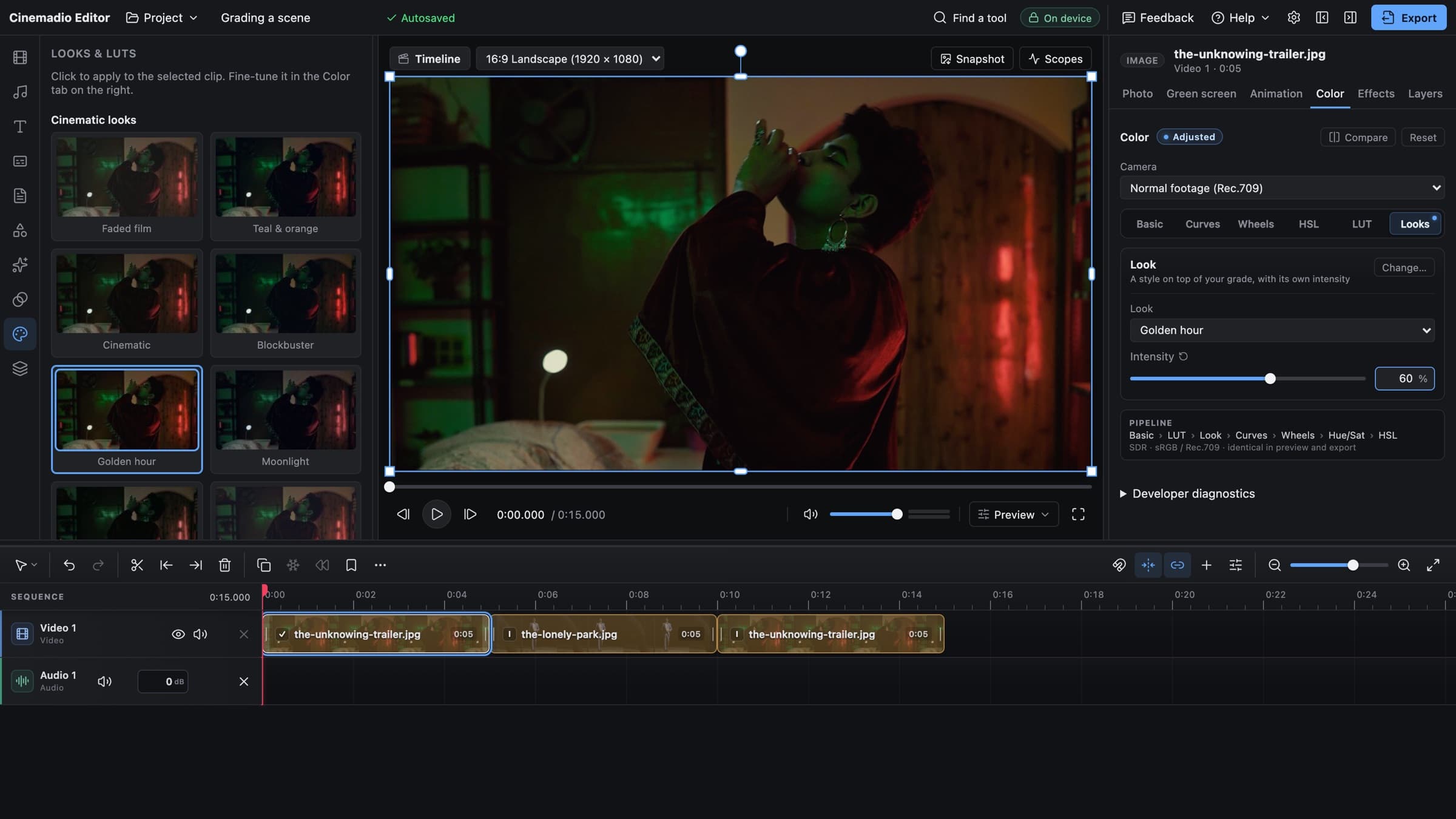Viewport: 1456px width, 819px height.
Task: Click the Look Change... button
Action: (1404, 268)
